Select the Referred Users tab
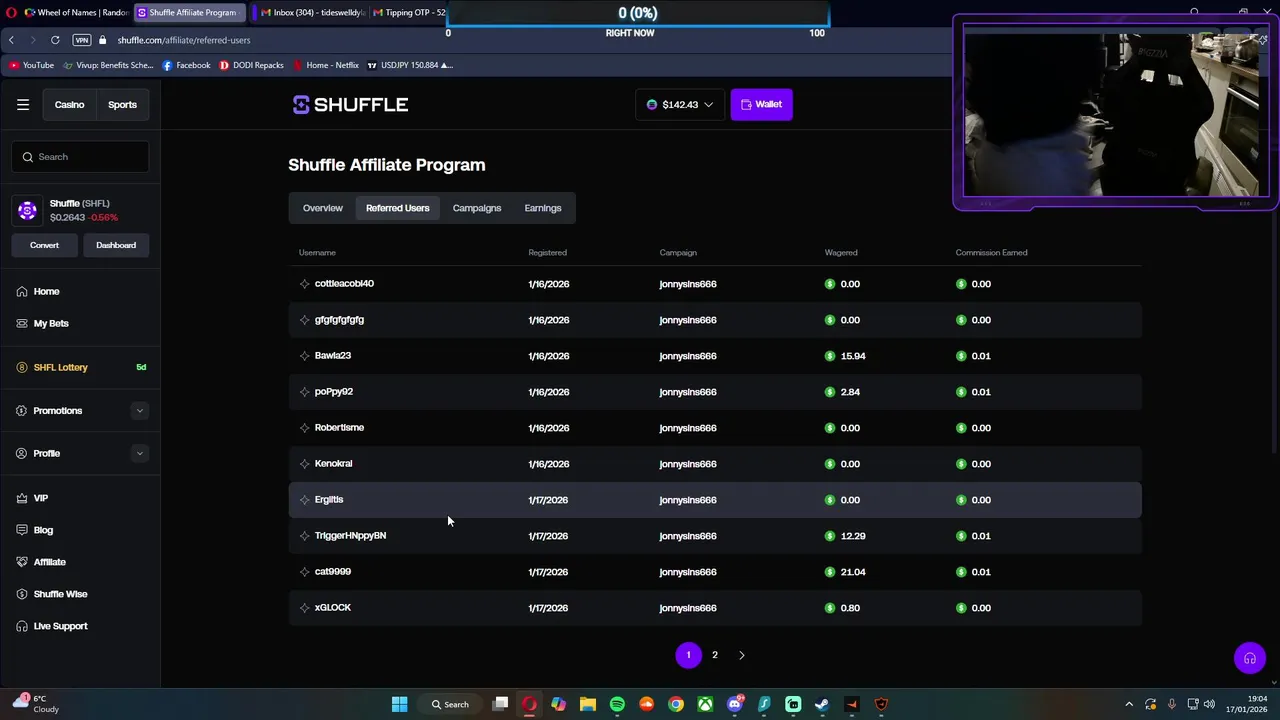Screen dimensions: 1280x720 pyautogui.click(x=397, y=208)
